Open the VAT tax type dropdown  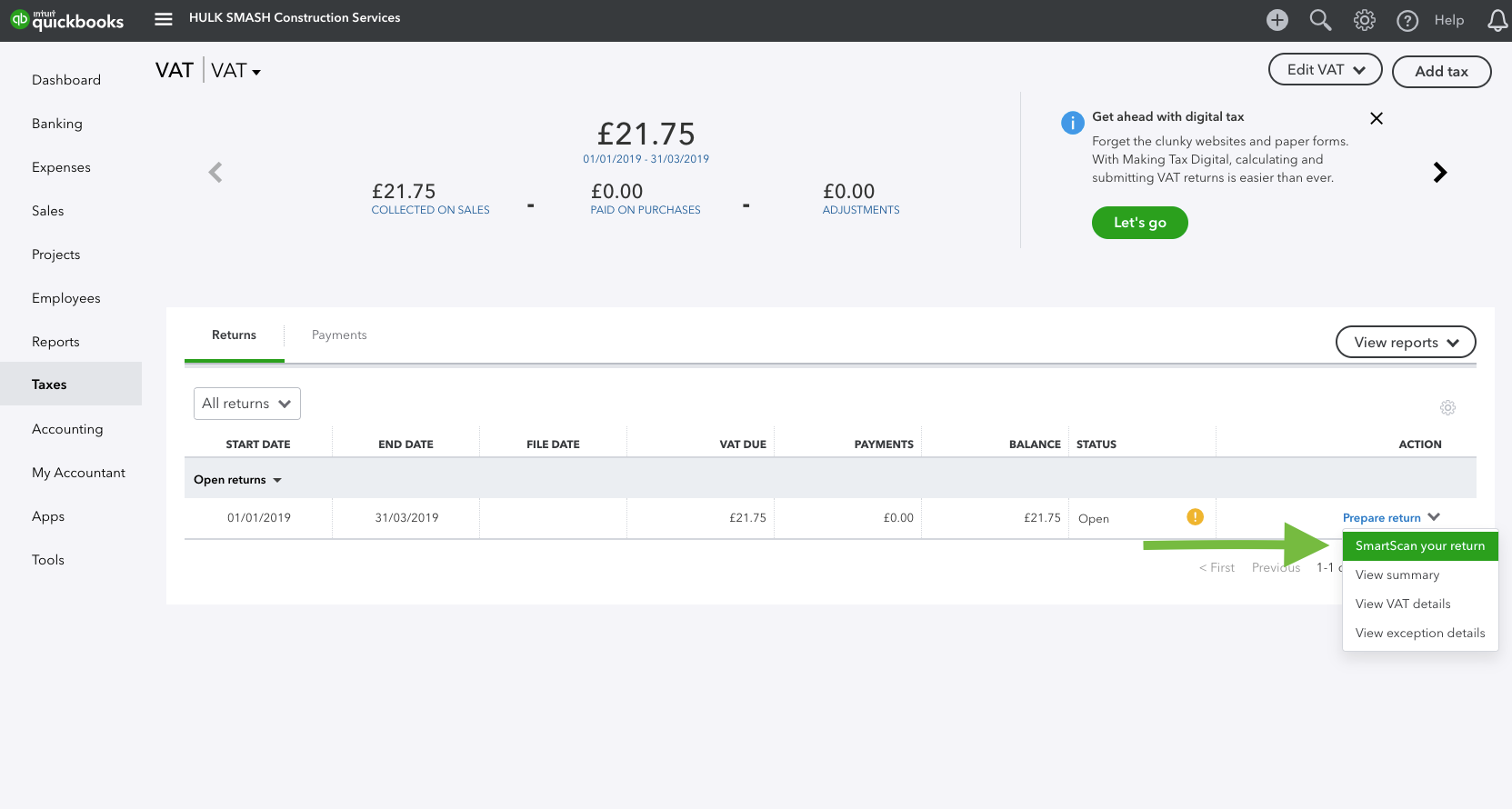[236, 71]
